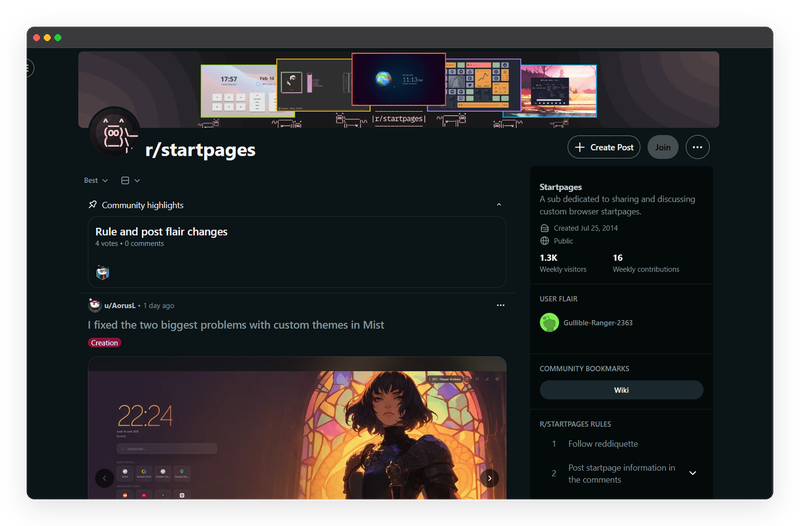
Task: Change the post view layout dropdown
Action: click(x=131, y=181)
